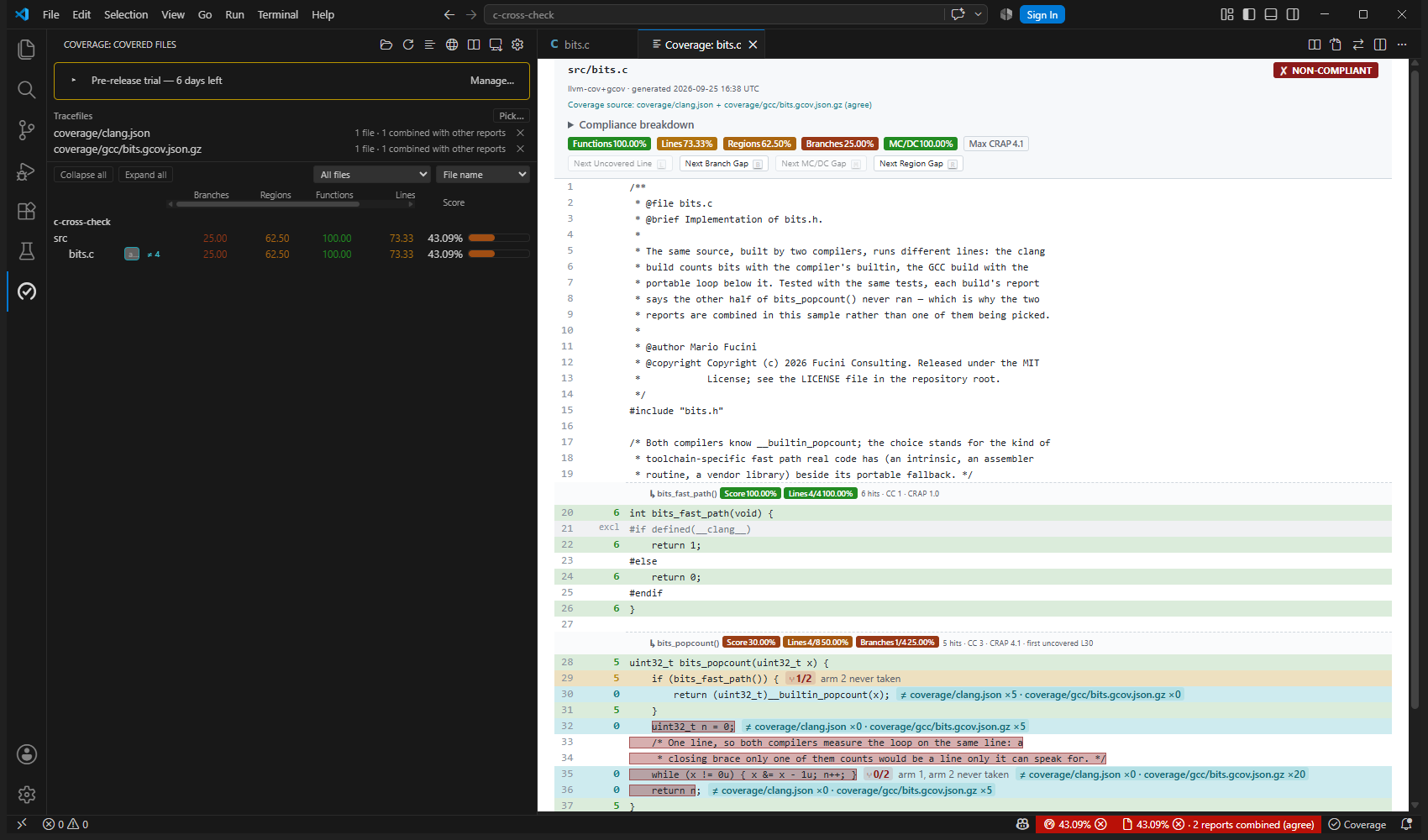
Task: Click the c-cross-check command center search box
Action: [714, 14]
